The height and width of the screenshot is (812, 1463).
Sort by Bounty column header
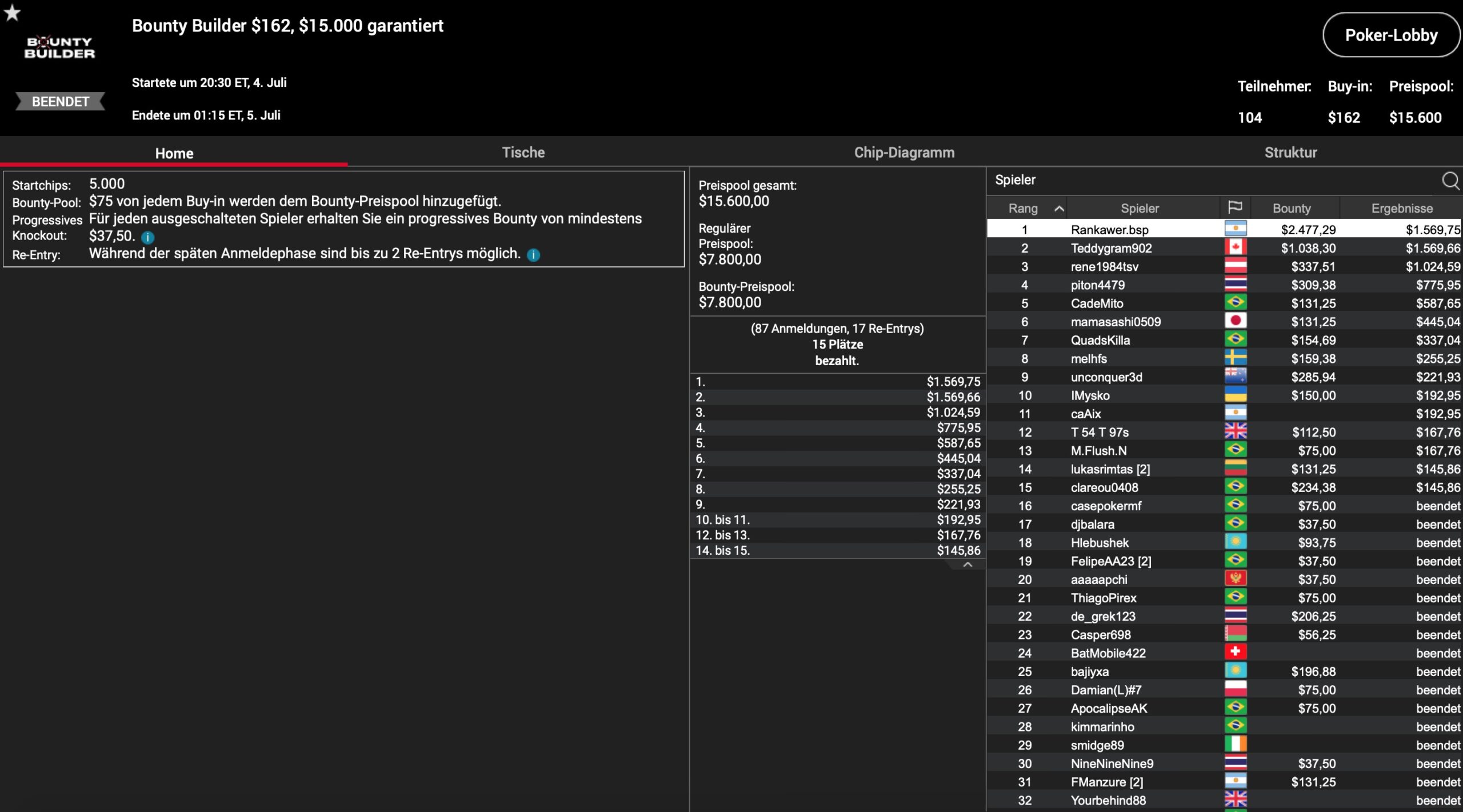point(1291,209)
